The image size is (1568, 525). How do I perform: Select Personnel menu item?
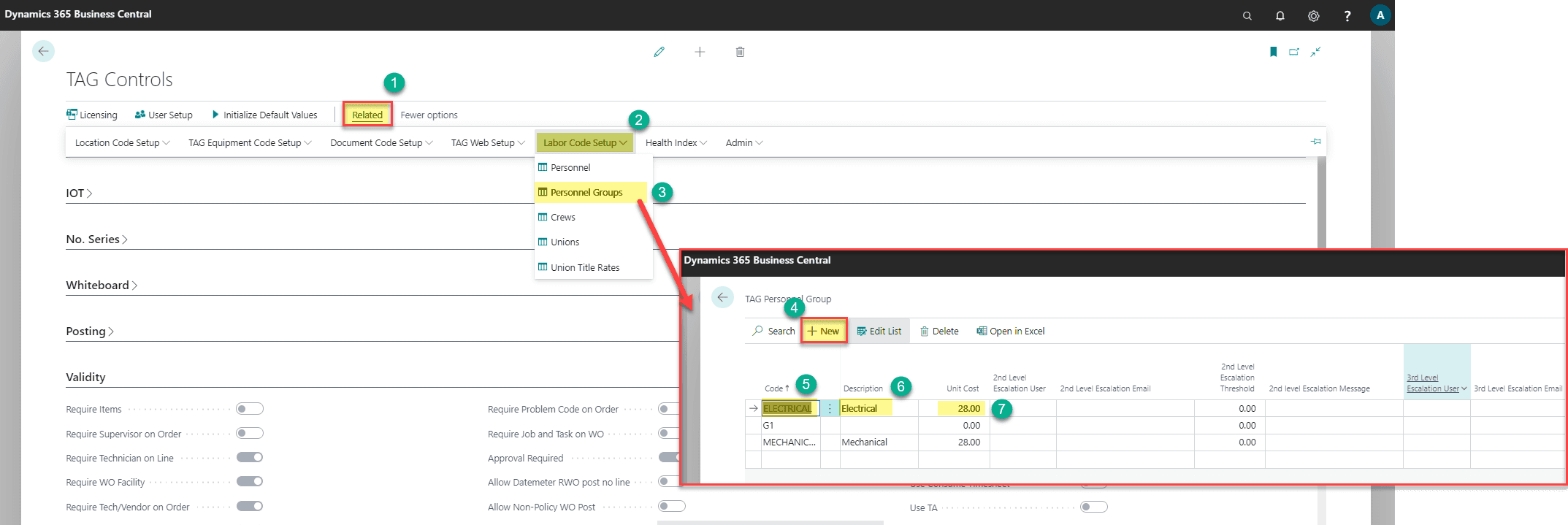tap(593, 167)
